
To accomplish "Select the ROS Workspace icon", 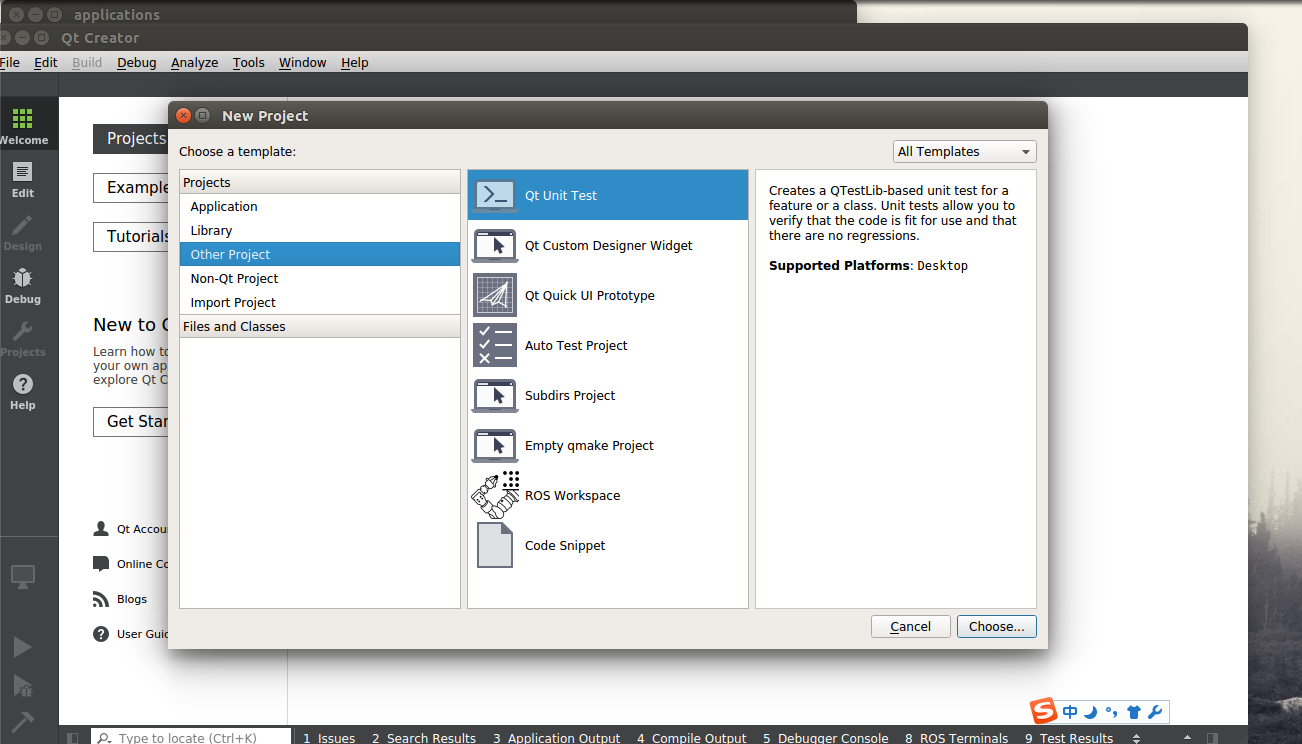I will [x=496, y=494].
